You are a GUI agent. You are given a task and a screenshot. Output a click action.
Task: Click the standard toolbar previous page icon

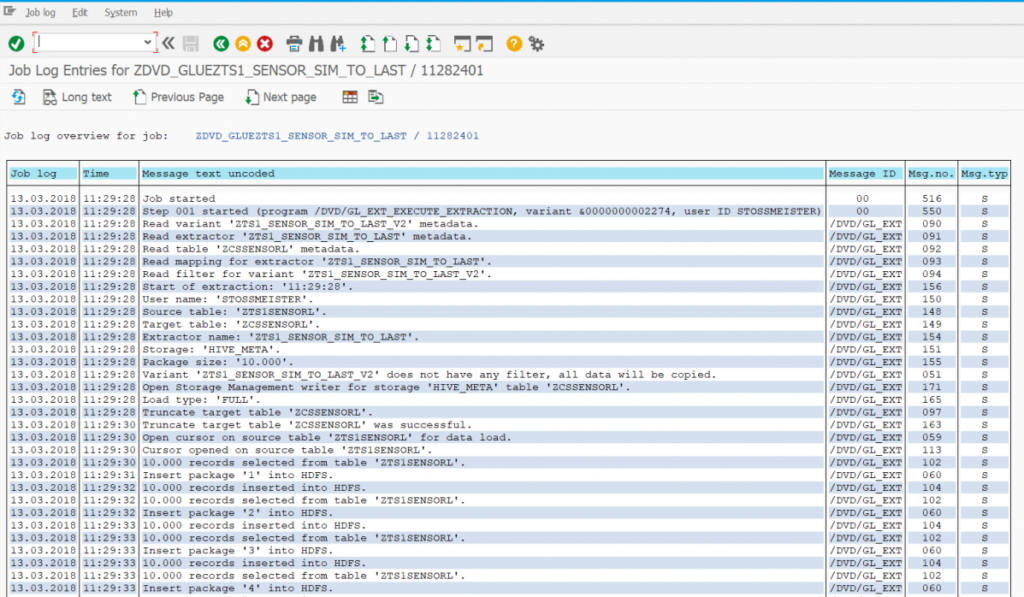click(x=390, y=44)
